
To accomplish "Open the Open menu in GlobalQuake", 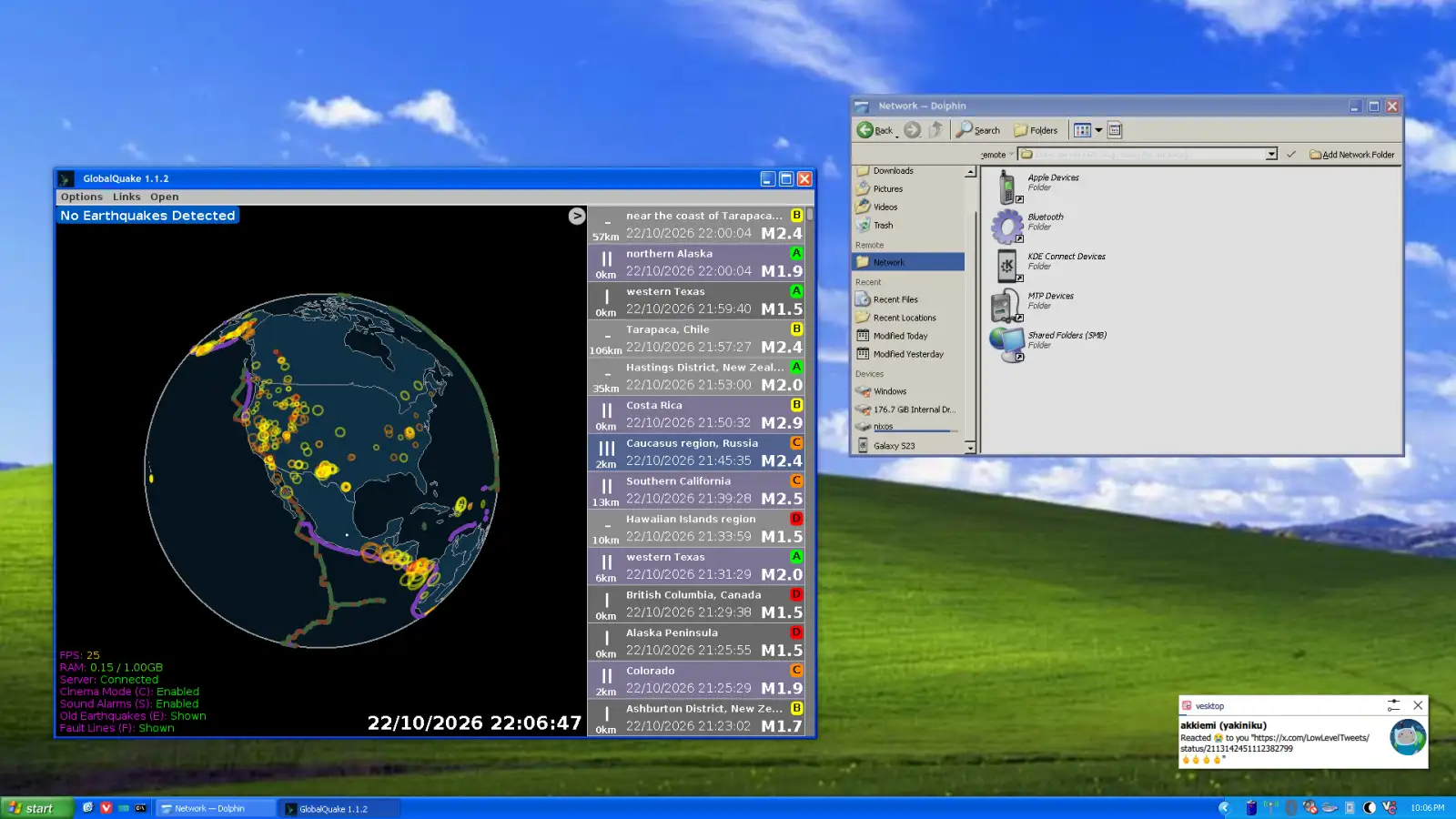I will pyautogui.click(x=165, y=197).
